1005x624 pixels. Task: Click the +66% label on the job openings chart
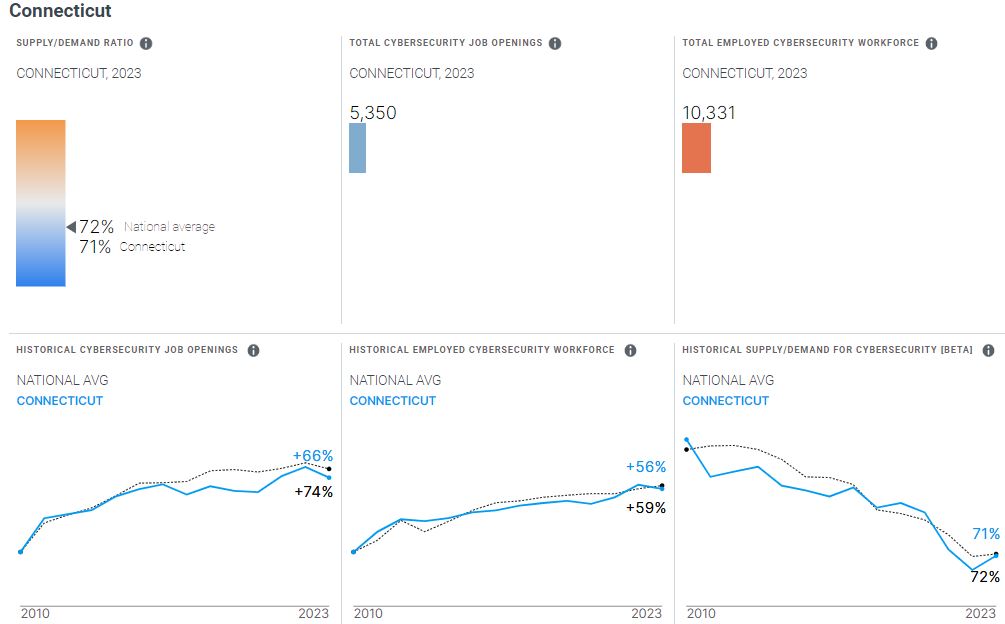tap(313, 456)
